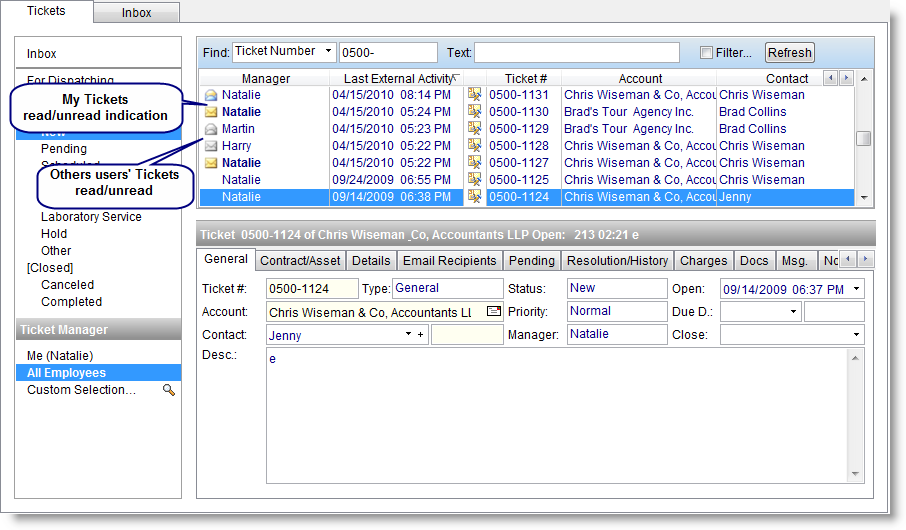The image size is (906, 530).
Task: Click the ticket icon for ticket 0500-1131
Action: (x=474, y=95)
